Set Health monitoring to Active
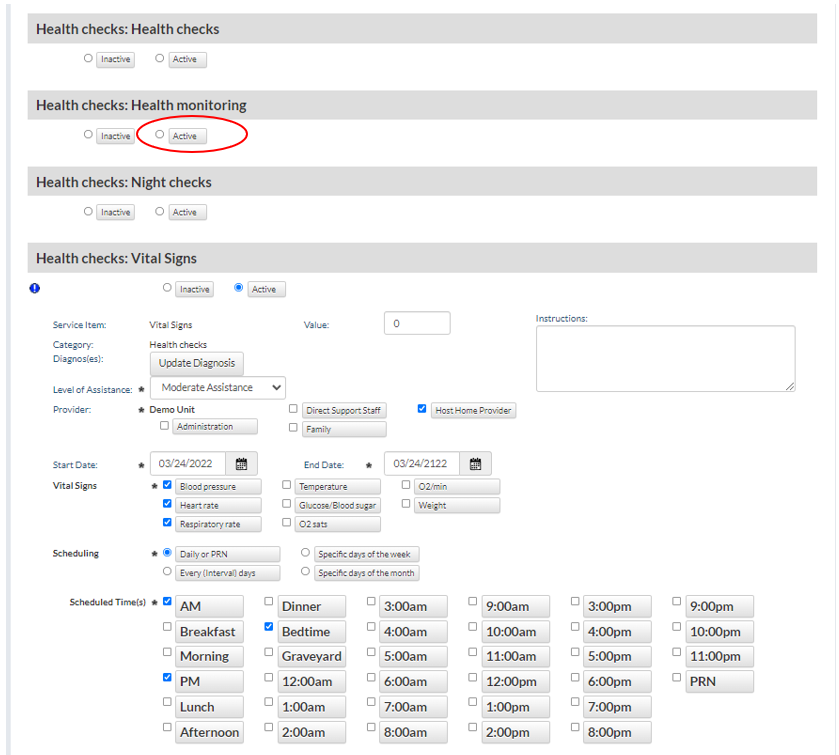The width and height of the screenshot is (839, 755). pos(160,135)
